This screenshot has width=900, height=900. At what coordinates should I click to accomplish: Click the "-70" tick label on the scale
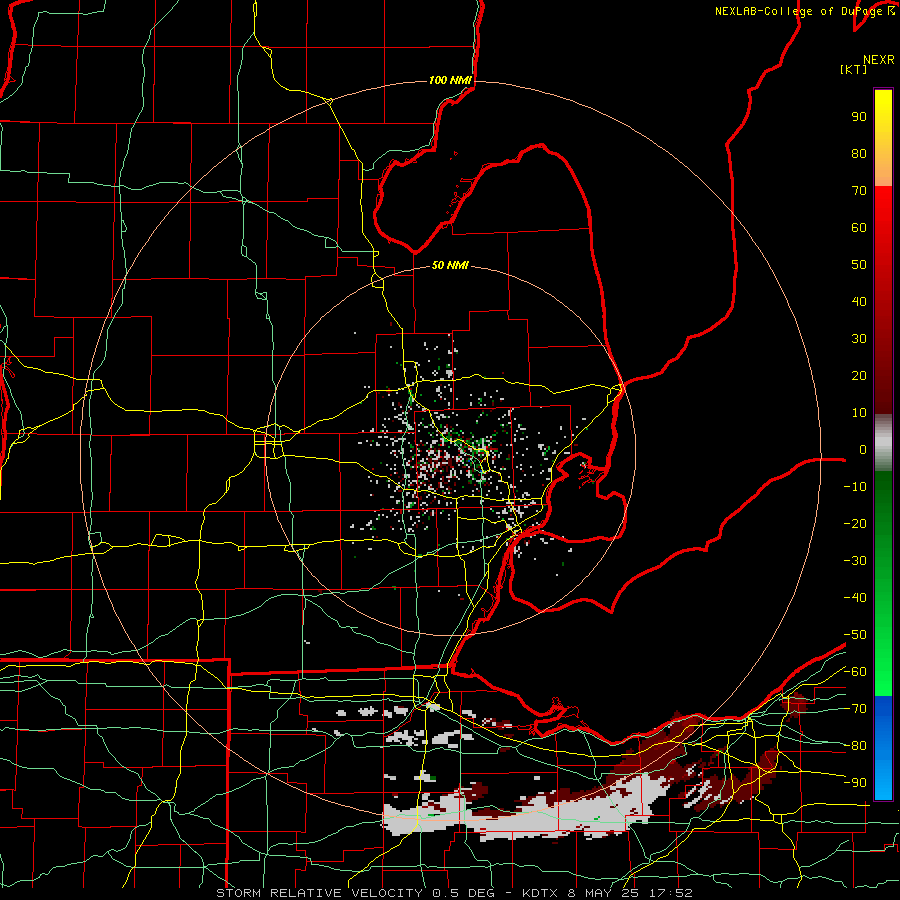pos(855,709)
